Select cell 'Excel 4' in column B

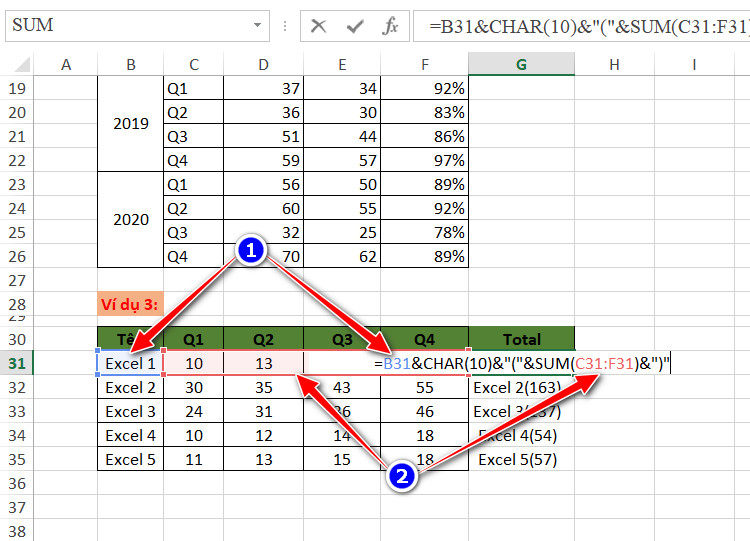tap(131, 435)
